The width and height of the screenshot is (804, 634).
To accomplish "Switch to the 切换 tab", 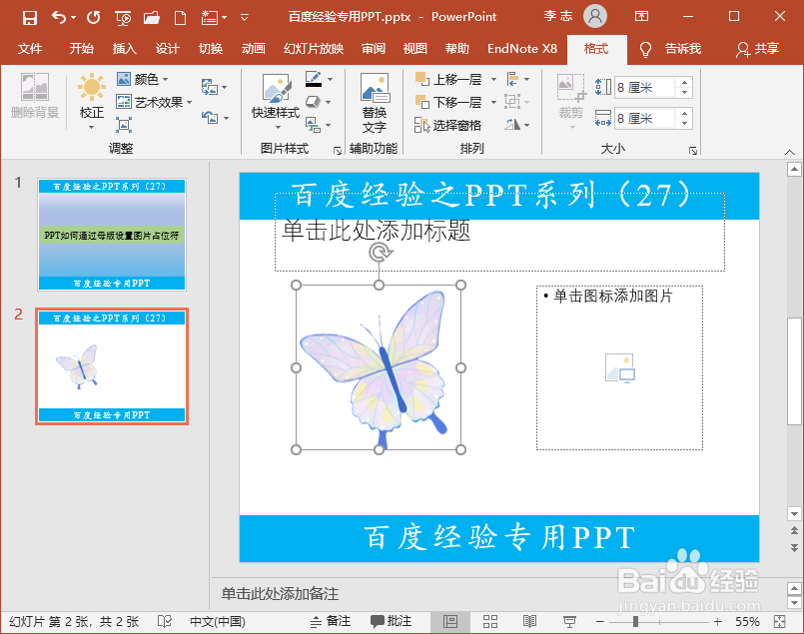I will click(x=211, y=49).
